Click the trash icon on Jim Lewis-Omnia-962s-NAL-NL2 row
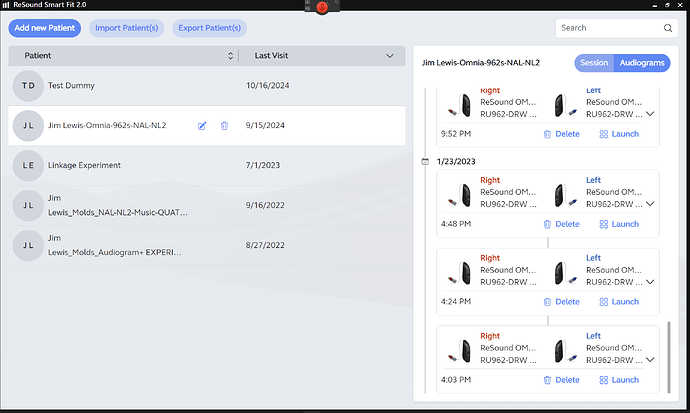 (224, 126)
